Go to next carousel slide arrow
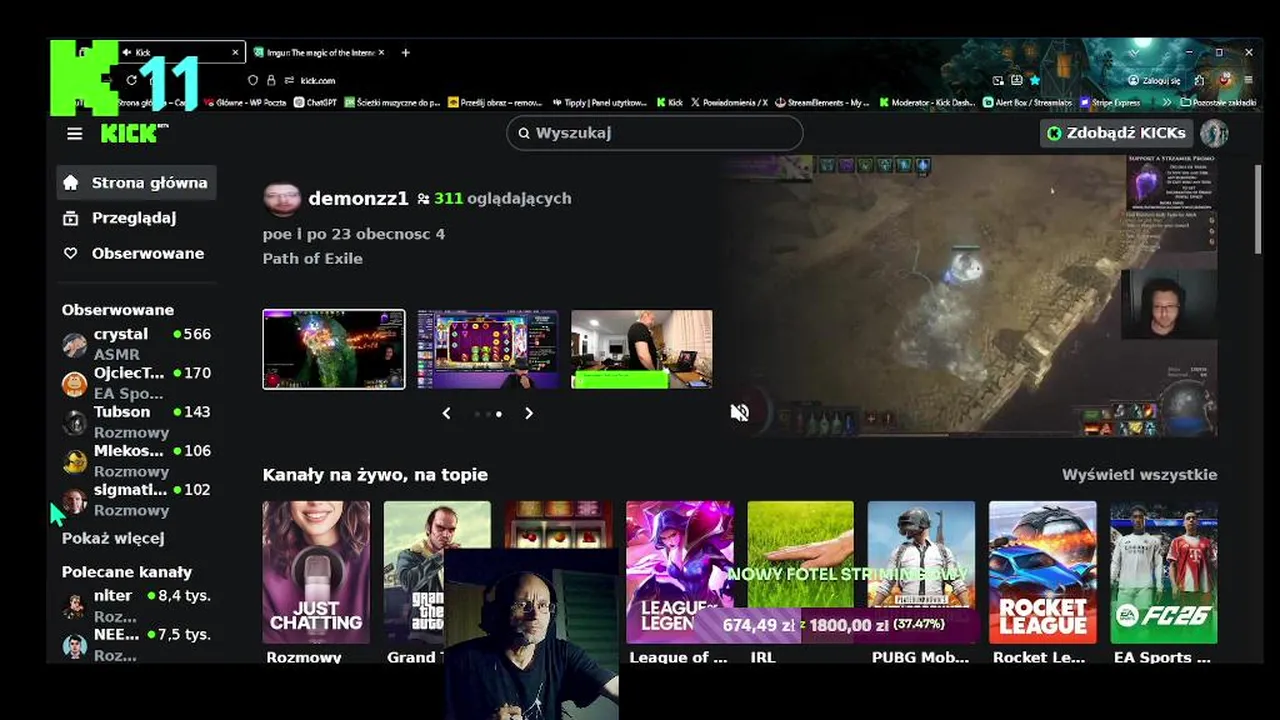 point(529,413)
